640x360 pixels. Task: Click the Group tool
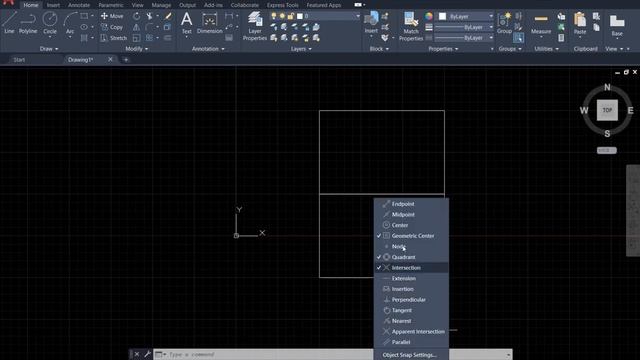[x=504, y=22]
